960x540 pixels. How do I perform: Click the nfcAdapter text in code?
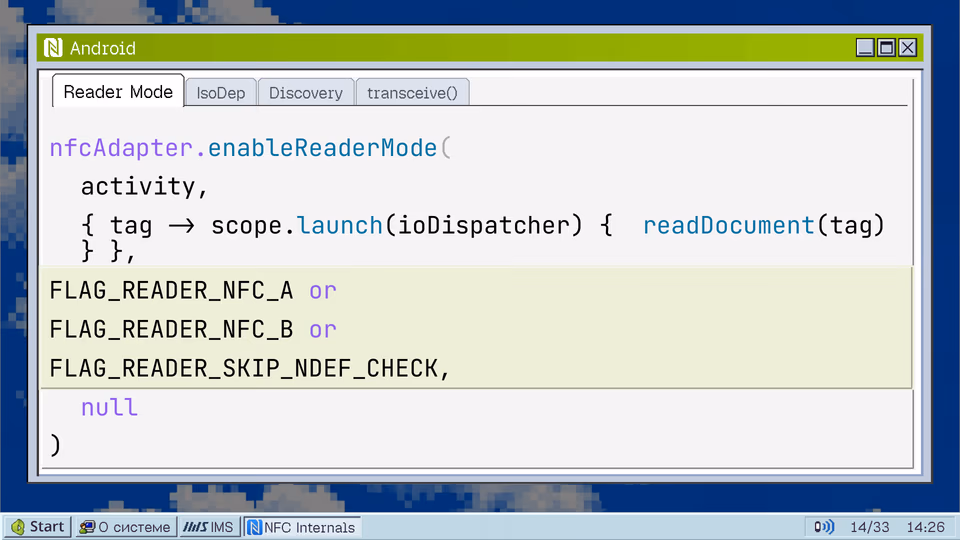(121, 148)
